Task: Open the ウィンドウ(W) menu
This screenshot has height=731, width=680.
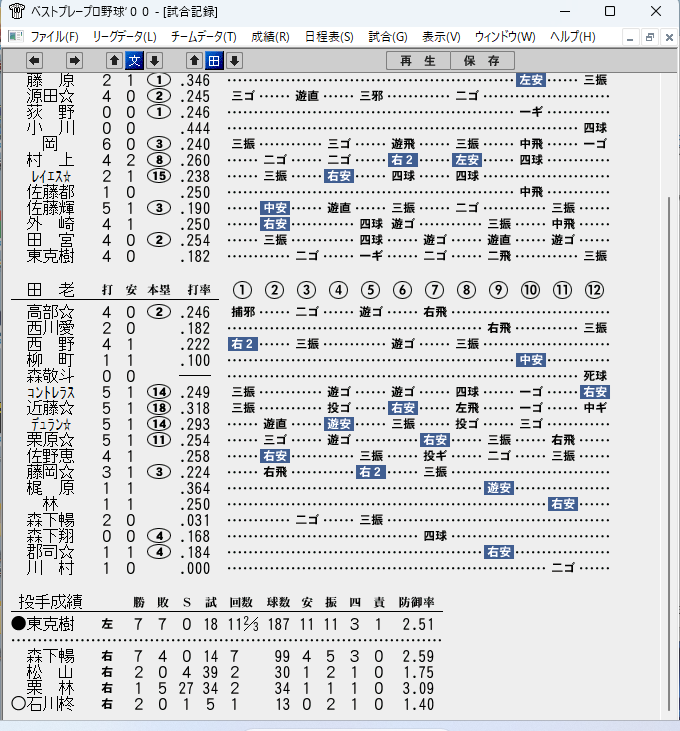Action: 505,37
